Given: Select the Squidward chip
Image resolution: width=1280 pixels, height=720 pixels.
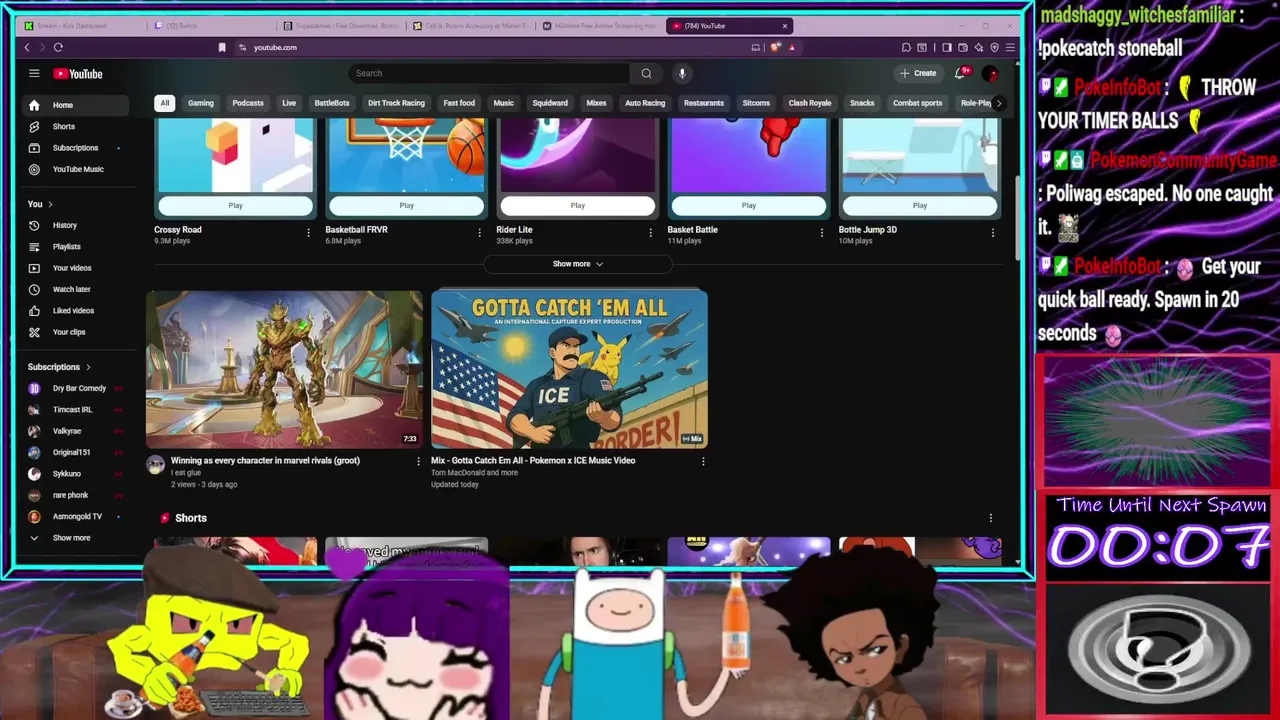Looking at the screenshot, I should [550, 103].
